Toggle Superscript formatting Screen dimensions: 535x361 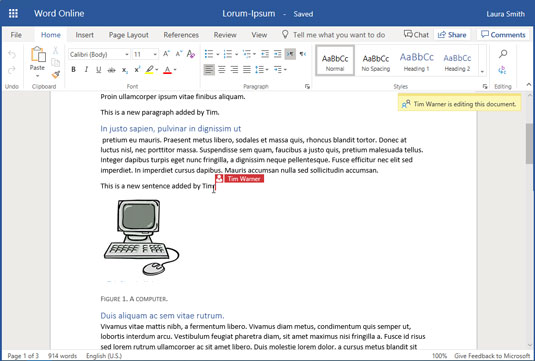tap(137, 70)
